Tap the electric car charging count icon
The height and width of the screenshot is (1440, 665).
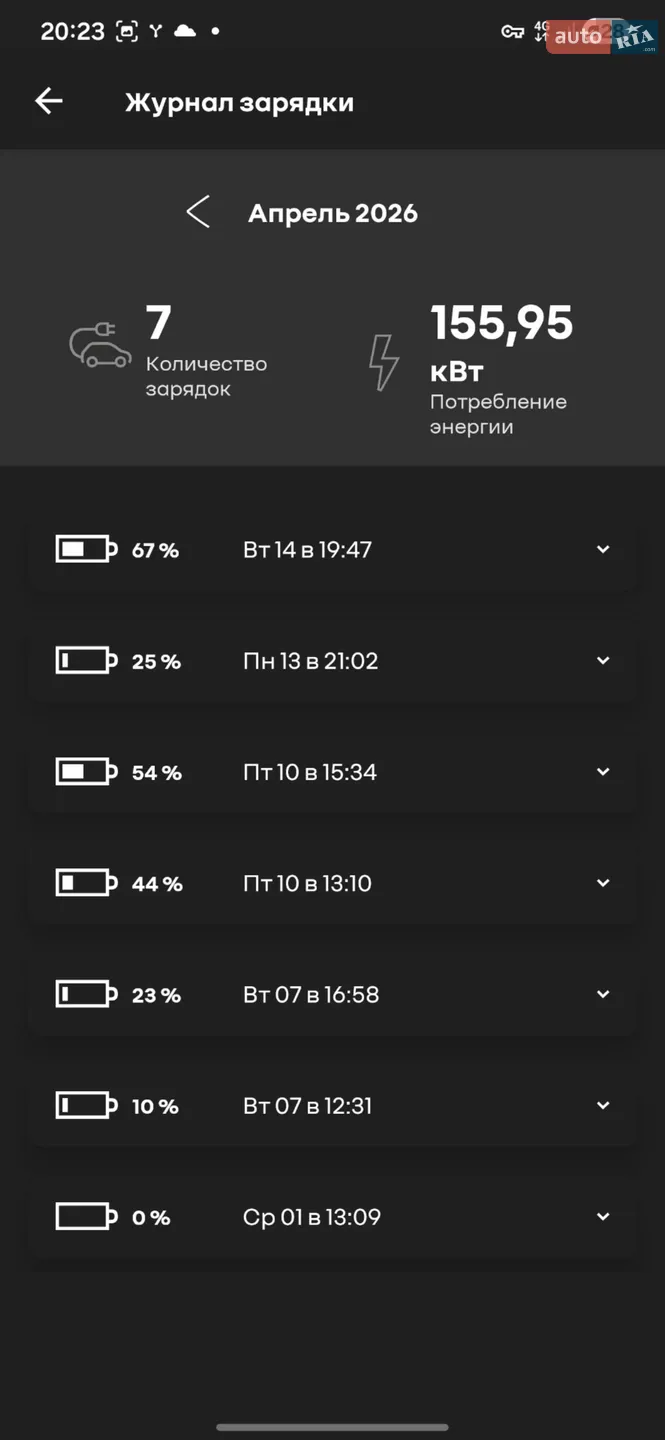click(x=100, y=345)
